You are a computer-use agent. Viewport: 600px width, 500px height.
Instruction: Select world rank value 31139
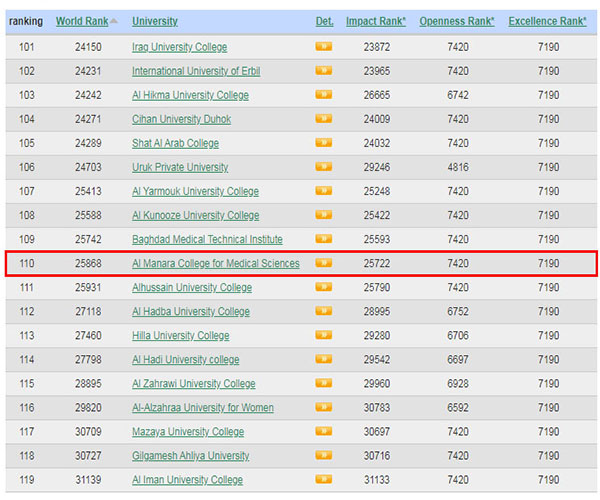tap(88, 480)
